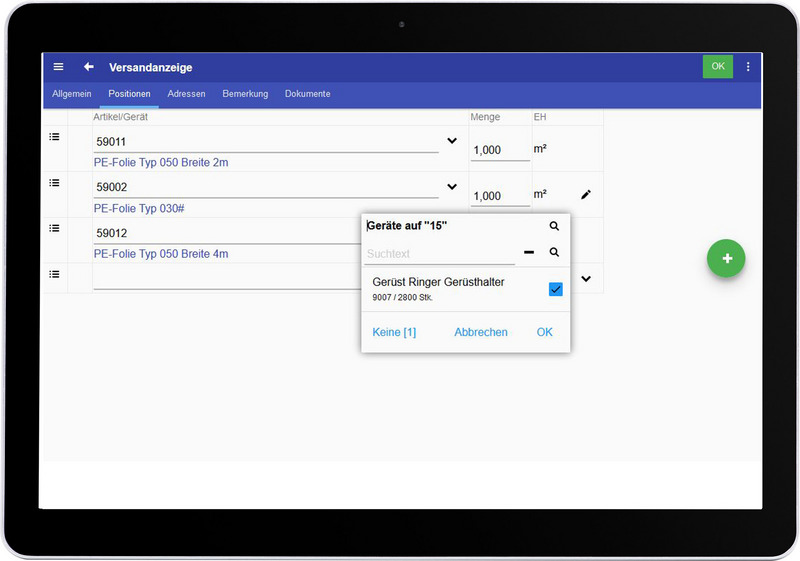Click the search icon beside Suchtext field
800x561 pixels.
tap(554, 253)
